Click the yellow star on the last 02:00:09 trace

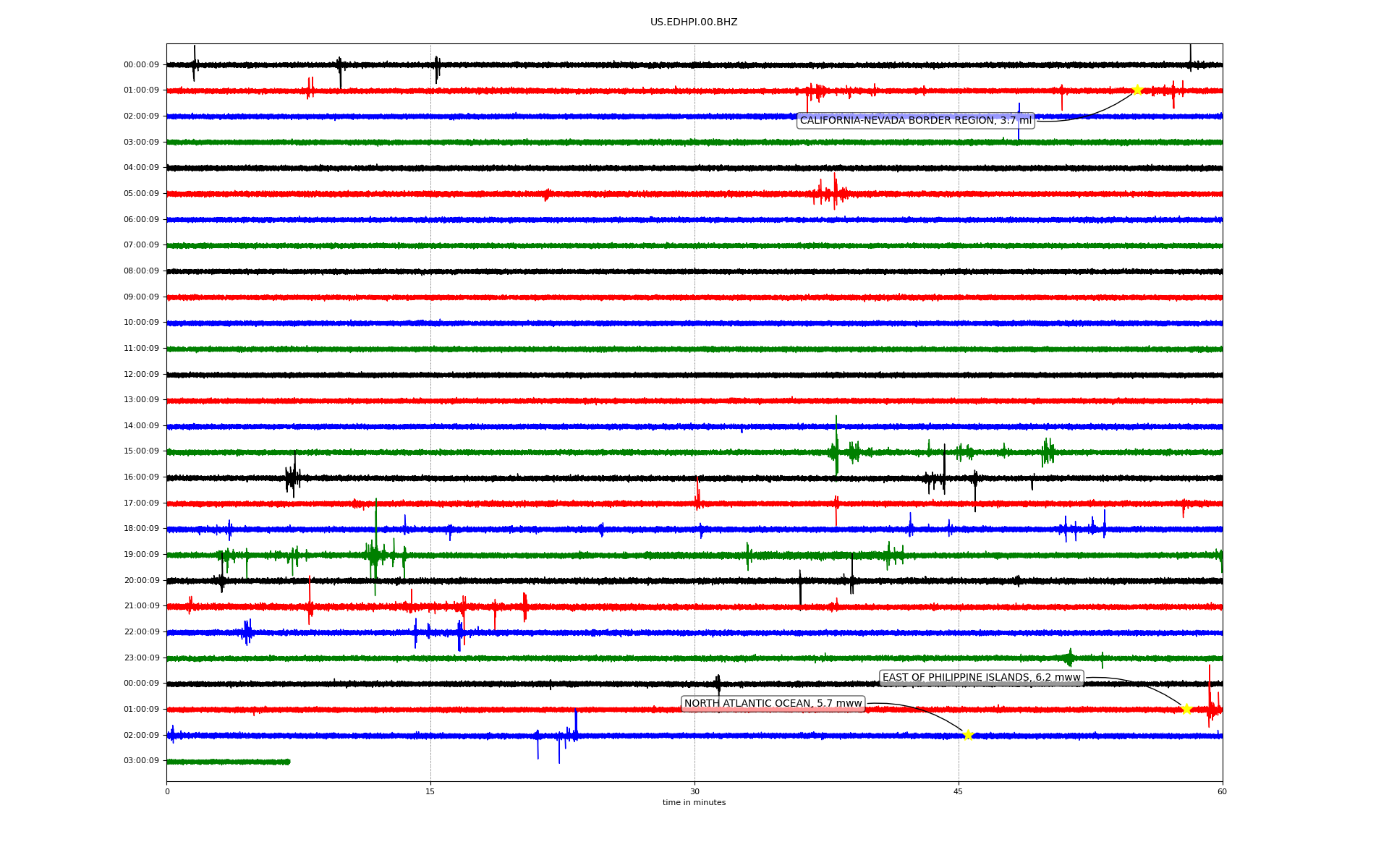point(968,735)
